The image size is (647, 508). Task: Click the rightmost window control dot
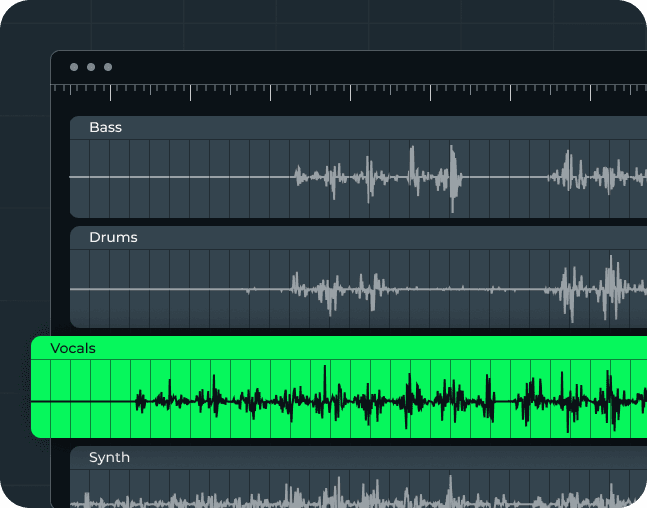pos(108,67)
